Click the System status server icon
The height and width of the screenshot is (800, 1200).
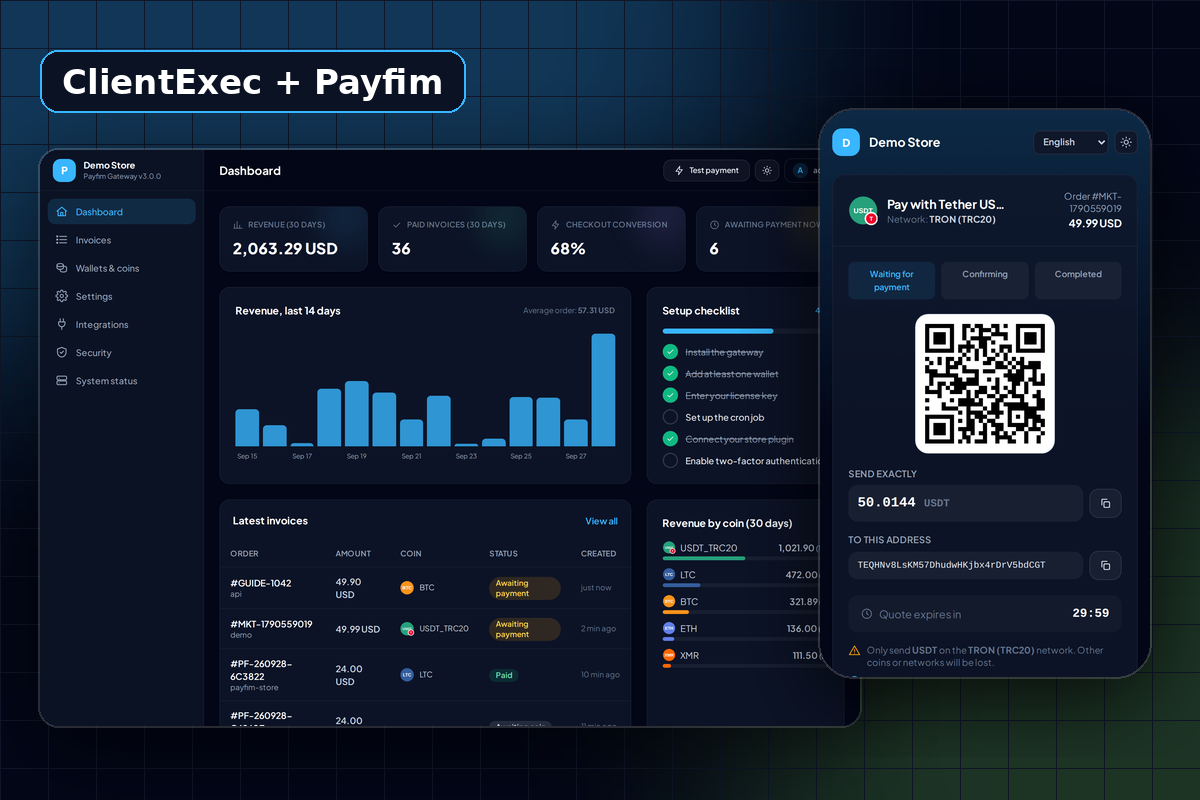pos(62,380)
